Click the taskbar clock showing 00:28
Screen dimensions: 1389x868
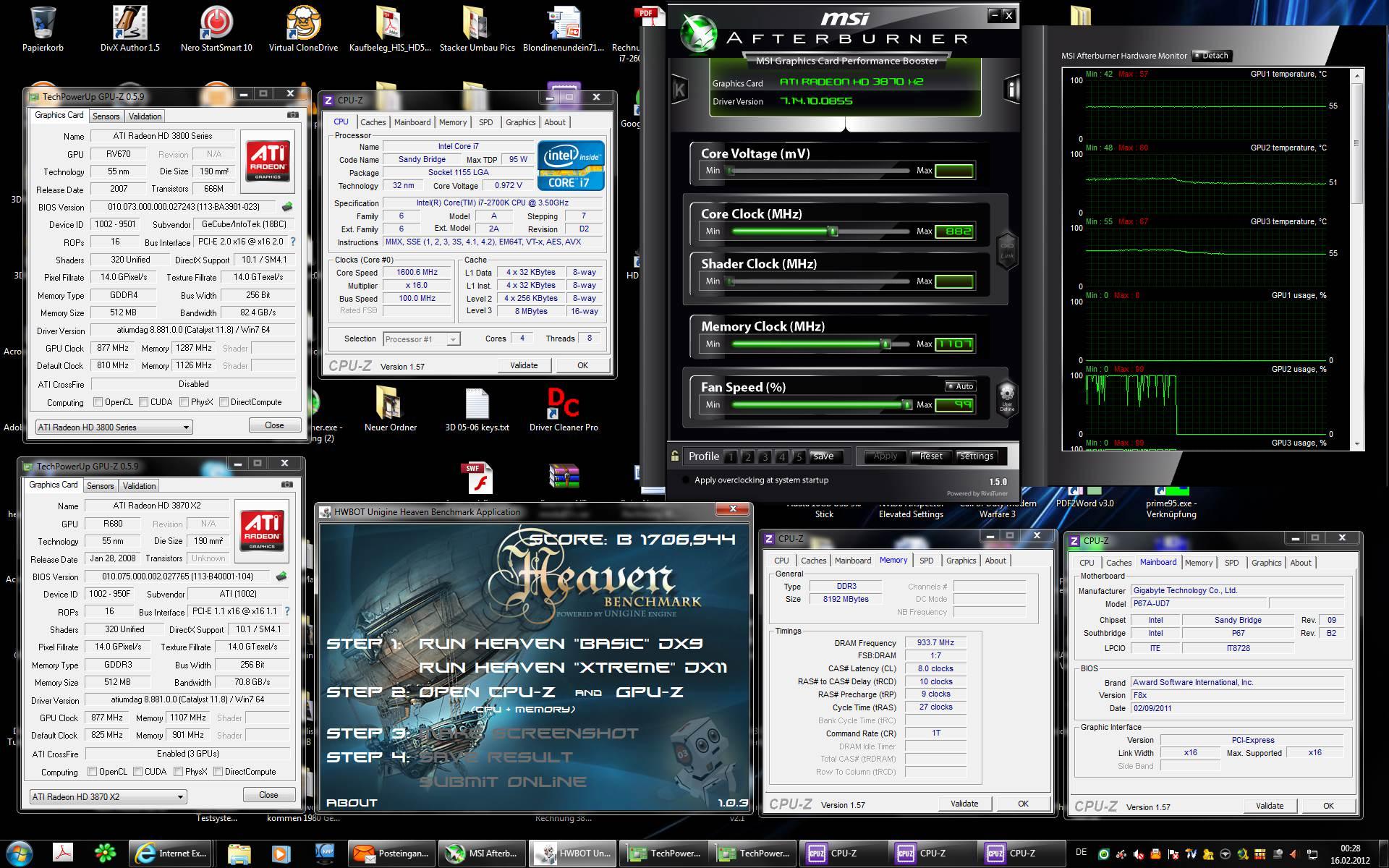tap(1350, 854)
